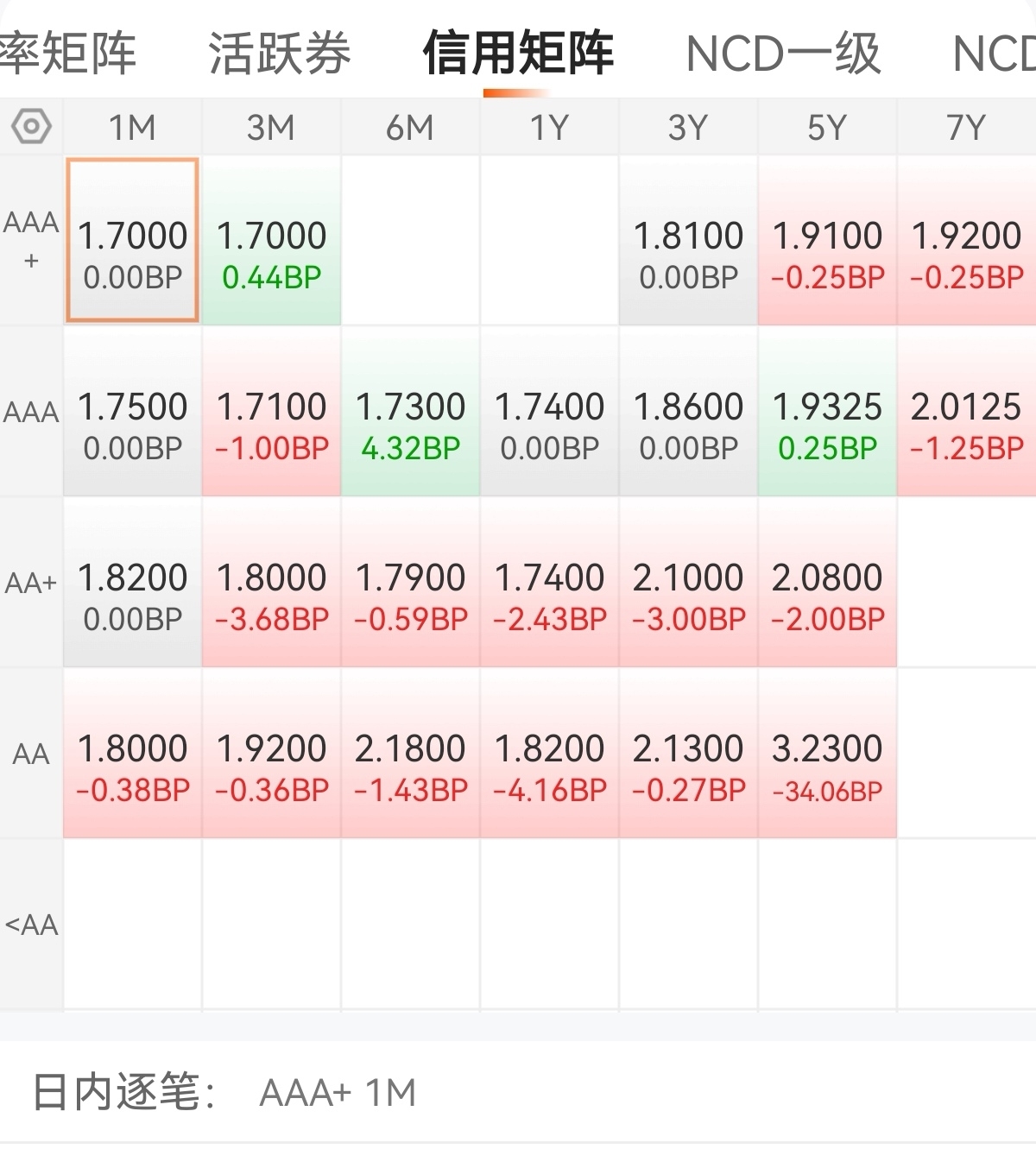Screen dimensions: 1036x1168
Task: Select the AA+ 3M cell with -3.68BP
Action: [x=272, y=583]
